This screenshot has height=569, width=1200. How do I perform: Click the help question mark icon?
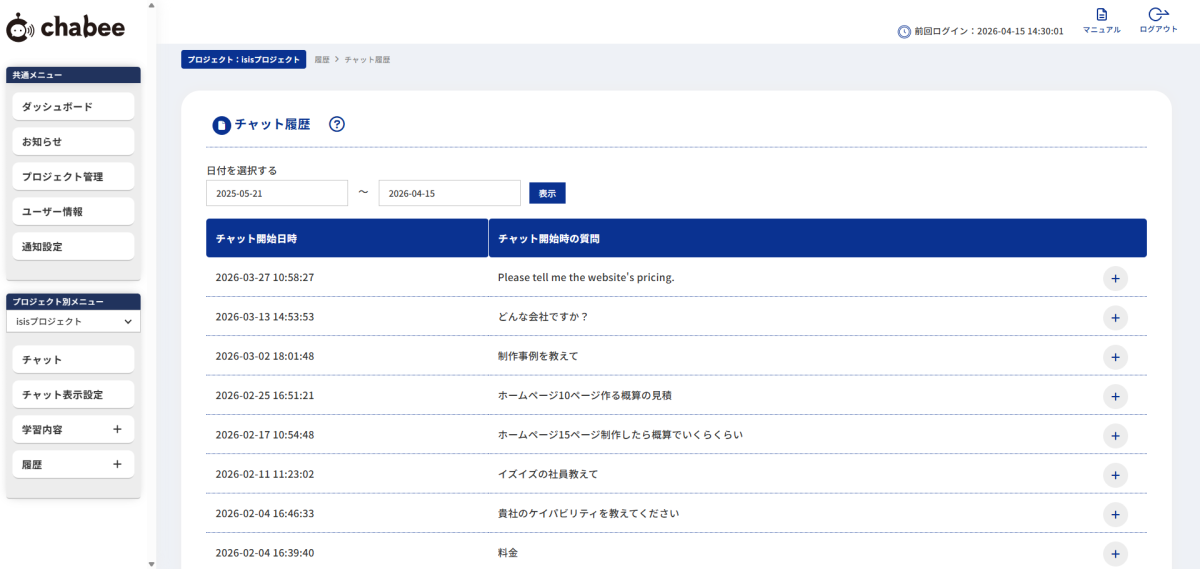click(x=337, y=124)
